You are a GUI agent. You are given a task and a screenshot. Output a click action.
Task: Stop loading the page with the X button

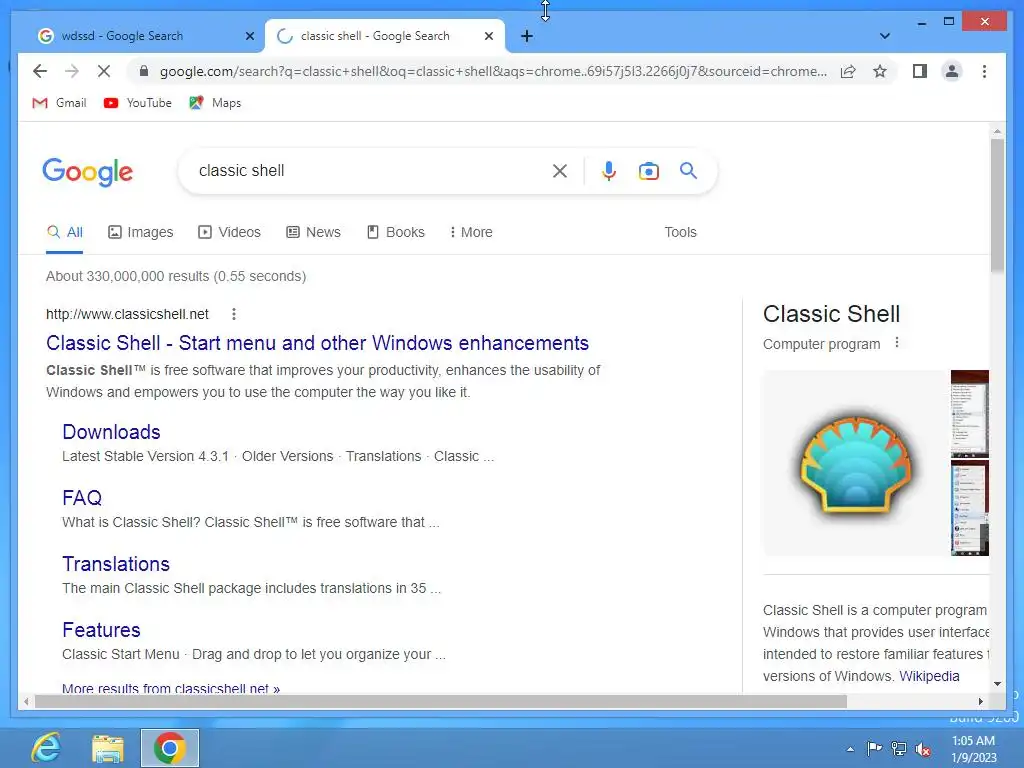tap(104, 71)
